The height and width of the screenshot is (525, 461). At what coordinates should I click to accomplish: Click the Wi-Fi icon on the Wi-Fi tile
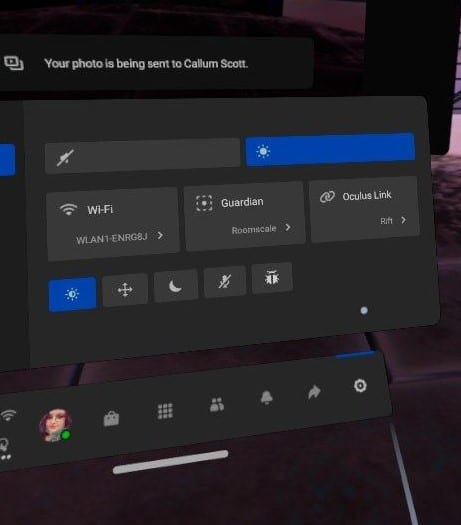point(68,209)
